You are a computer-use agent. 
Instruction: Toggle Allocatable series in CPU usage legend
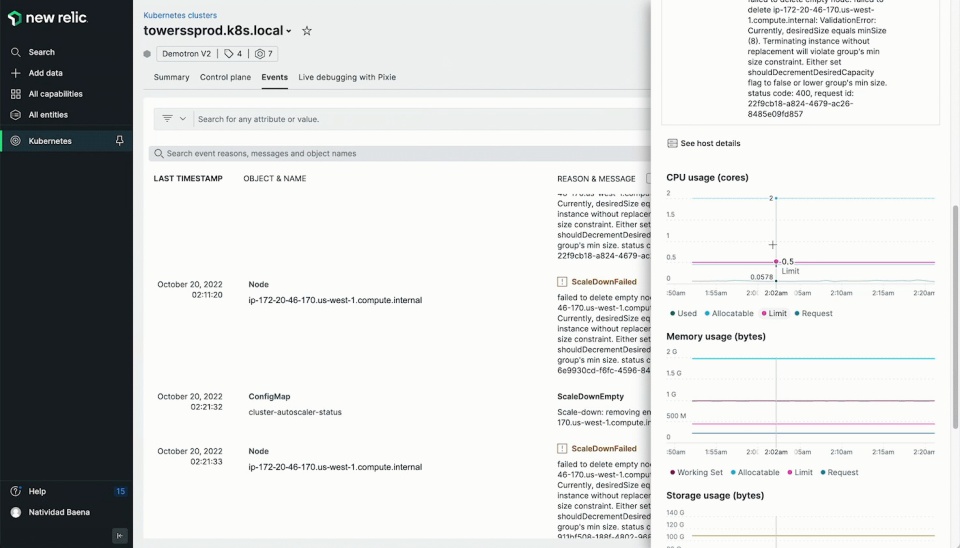(x=729, y=313)
